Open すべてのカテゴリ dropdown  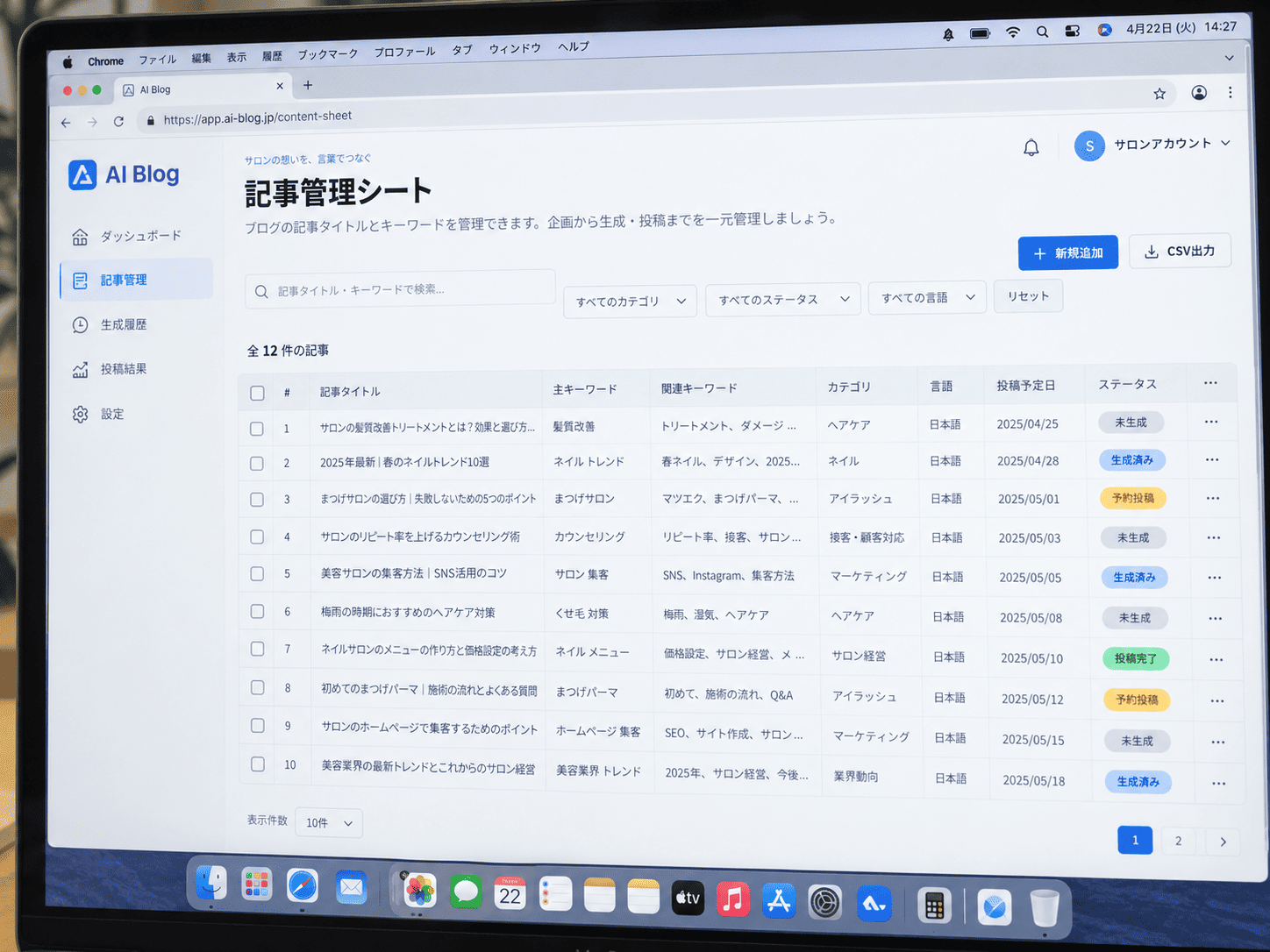pos(630,301)
